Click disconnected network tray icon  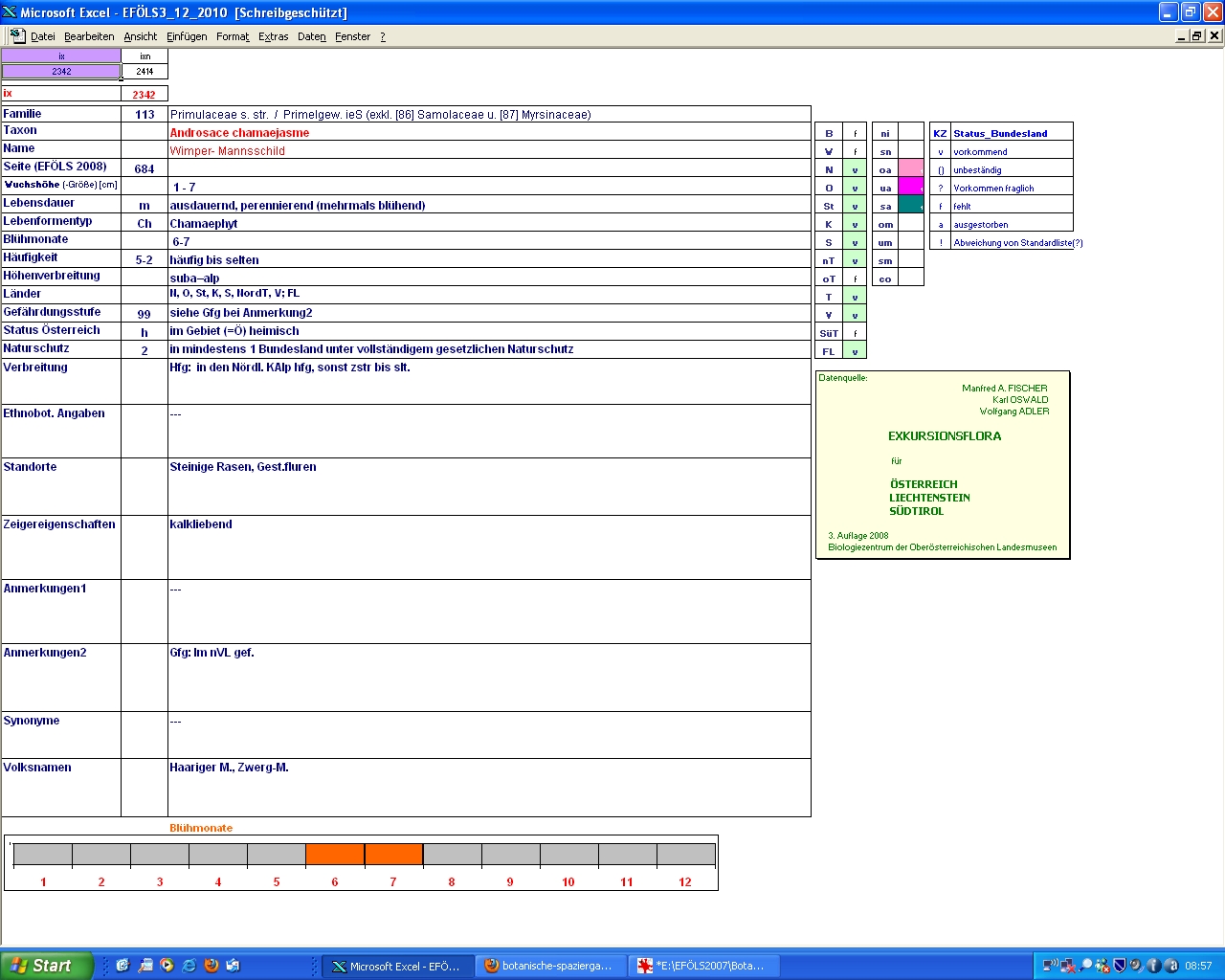[1068, 966]
